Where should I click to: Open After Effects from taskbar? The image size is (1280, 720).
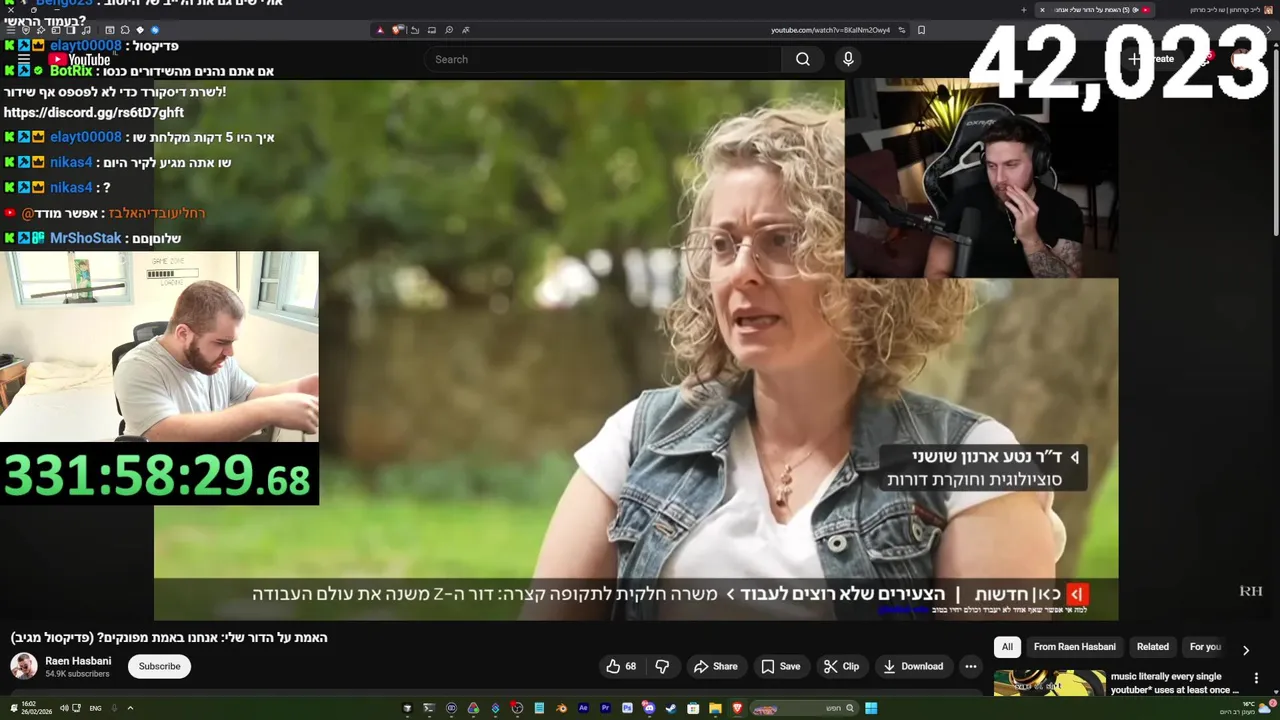583,708
